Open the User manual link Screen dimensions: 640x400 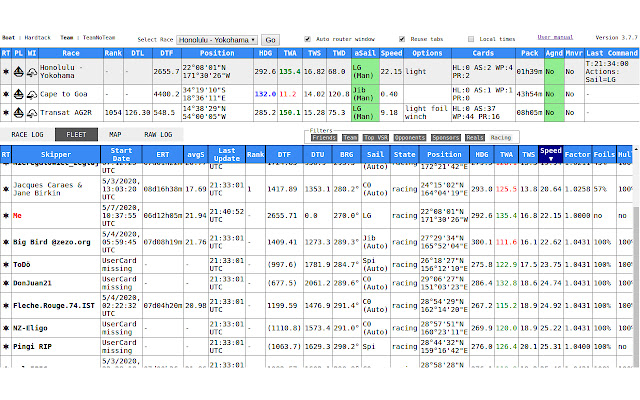tap(580, 36)
